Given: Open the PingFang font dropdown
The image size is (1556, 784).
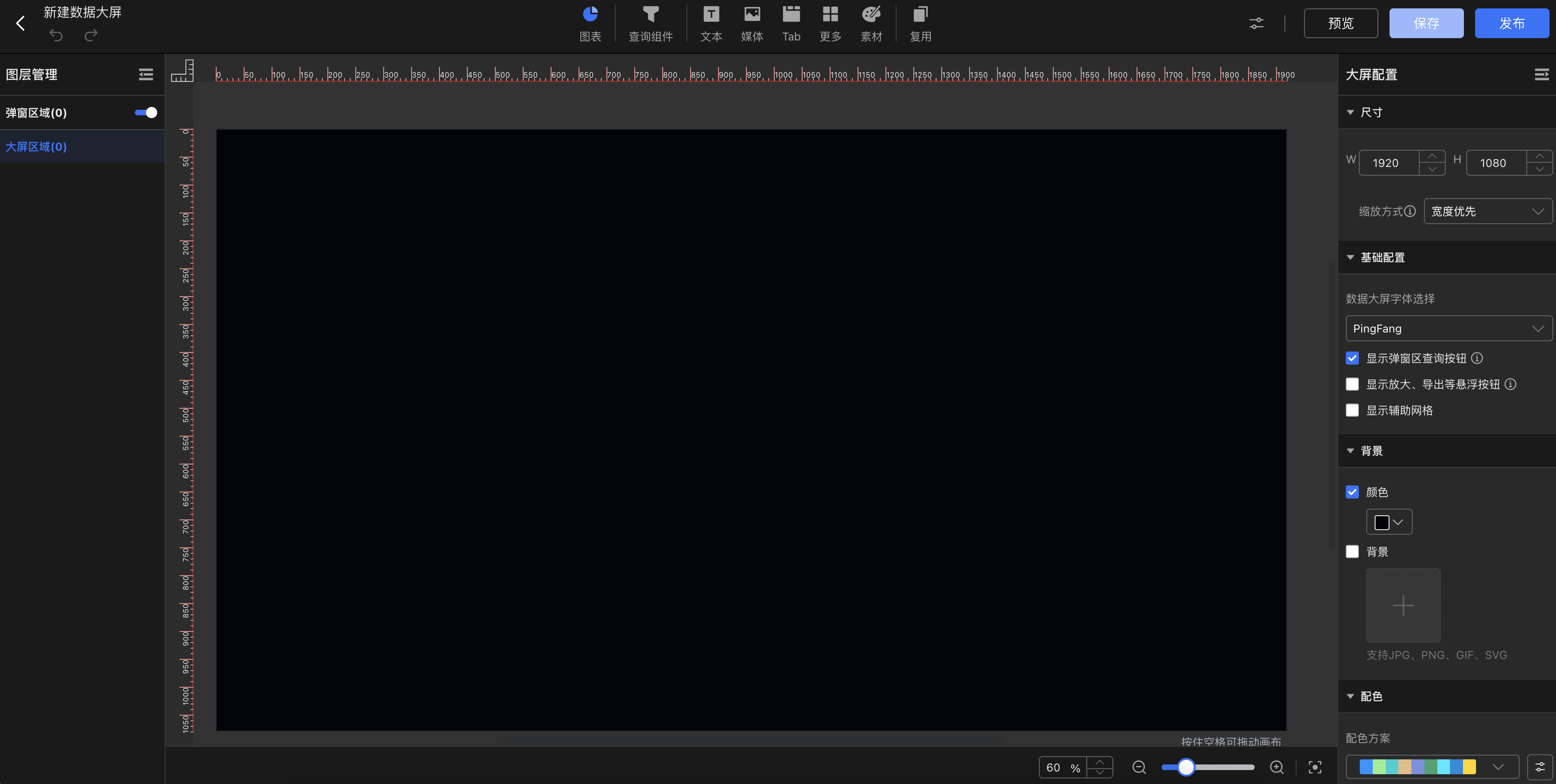Looking at the screenshot, I should tap(1448, 329).
